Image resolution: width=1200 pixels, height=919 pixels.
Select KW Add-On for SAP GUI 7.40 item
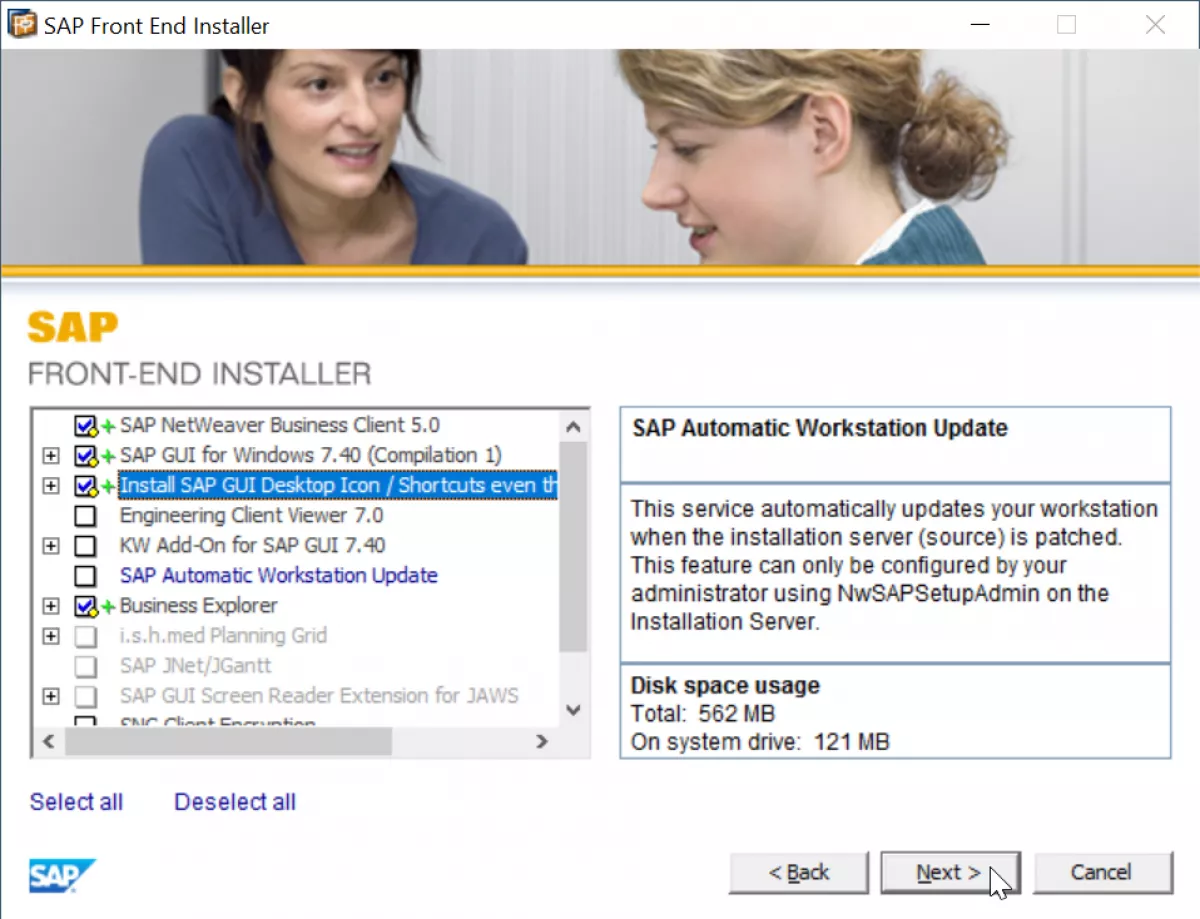coord(252,545)
